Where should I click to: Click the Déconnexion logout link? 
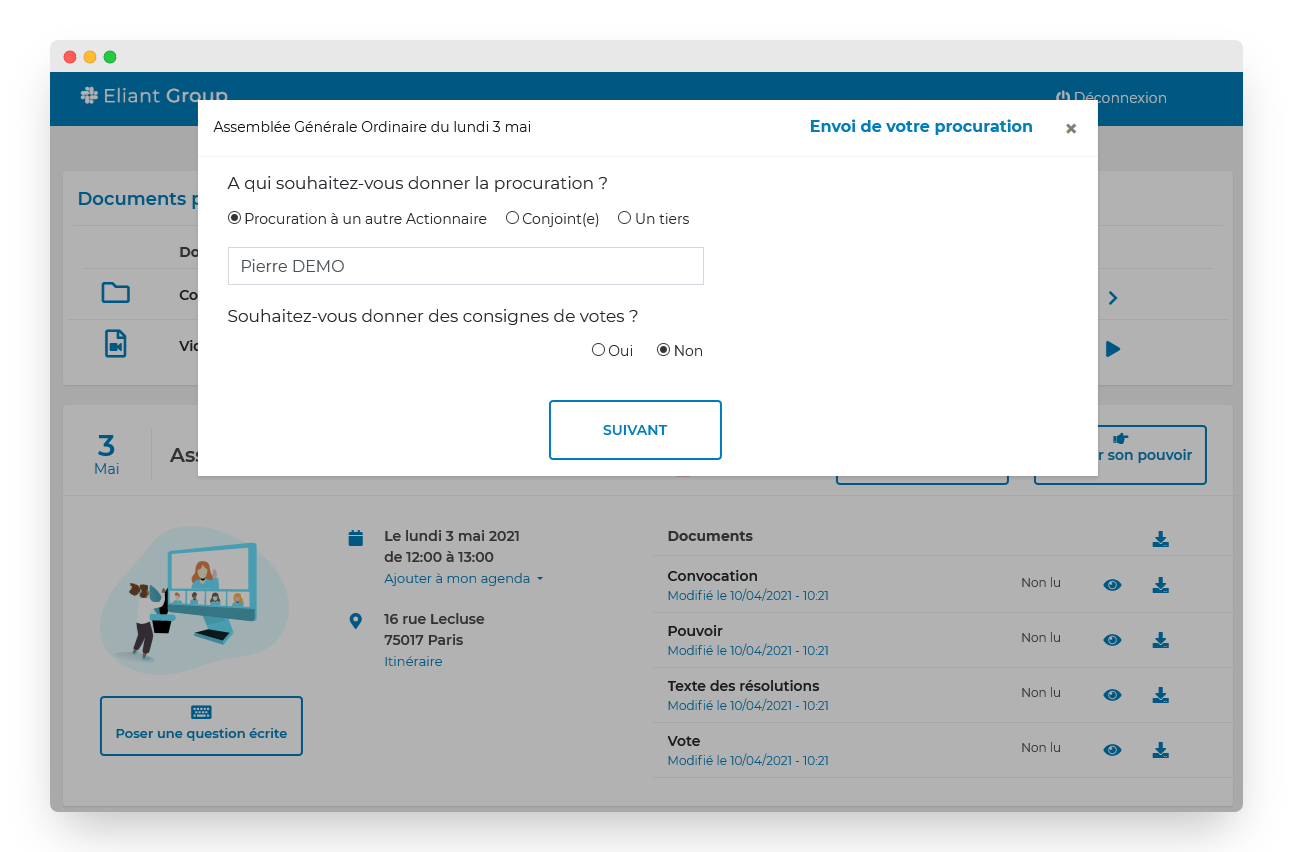1111,98
